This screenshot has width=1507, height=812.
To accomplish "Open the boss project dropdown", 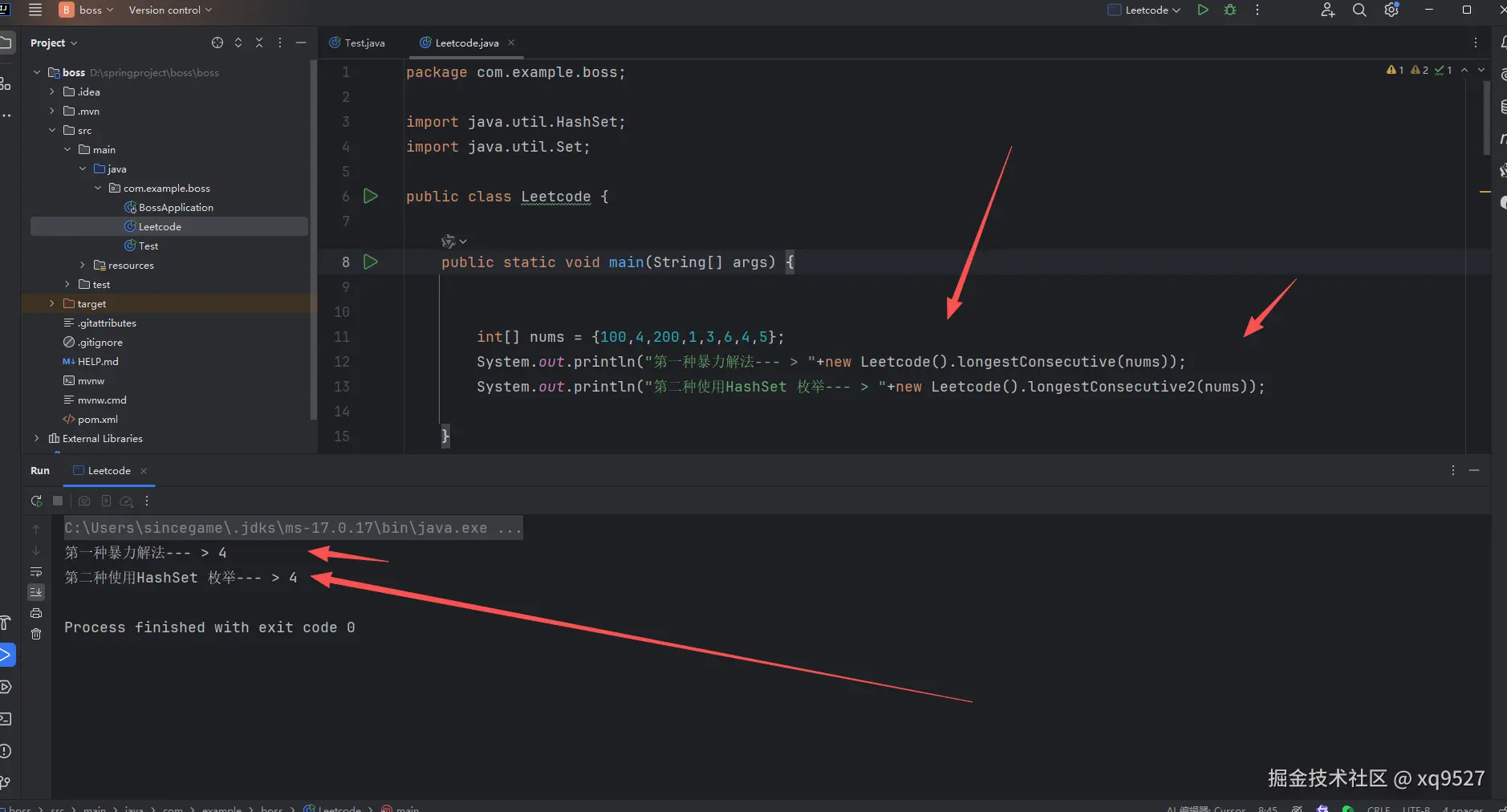I will [87, 10].
